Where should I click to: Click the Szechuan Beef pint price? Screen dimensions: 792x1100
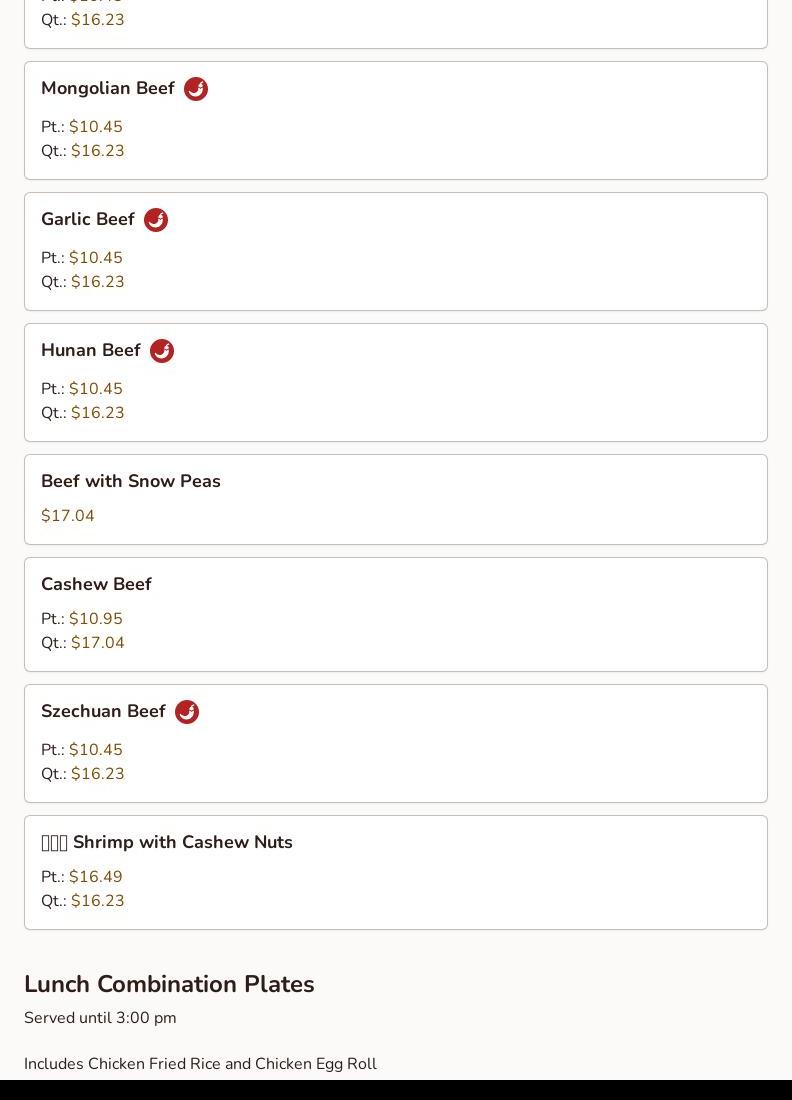tap(96, 750)
